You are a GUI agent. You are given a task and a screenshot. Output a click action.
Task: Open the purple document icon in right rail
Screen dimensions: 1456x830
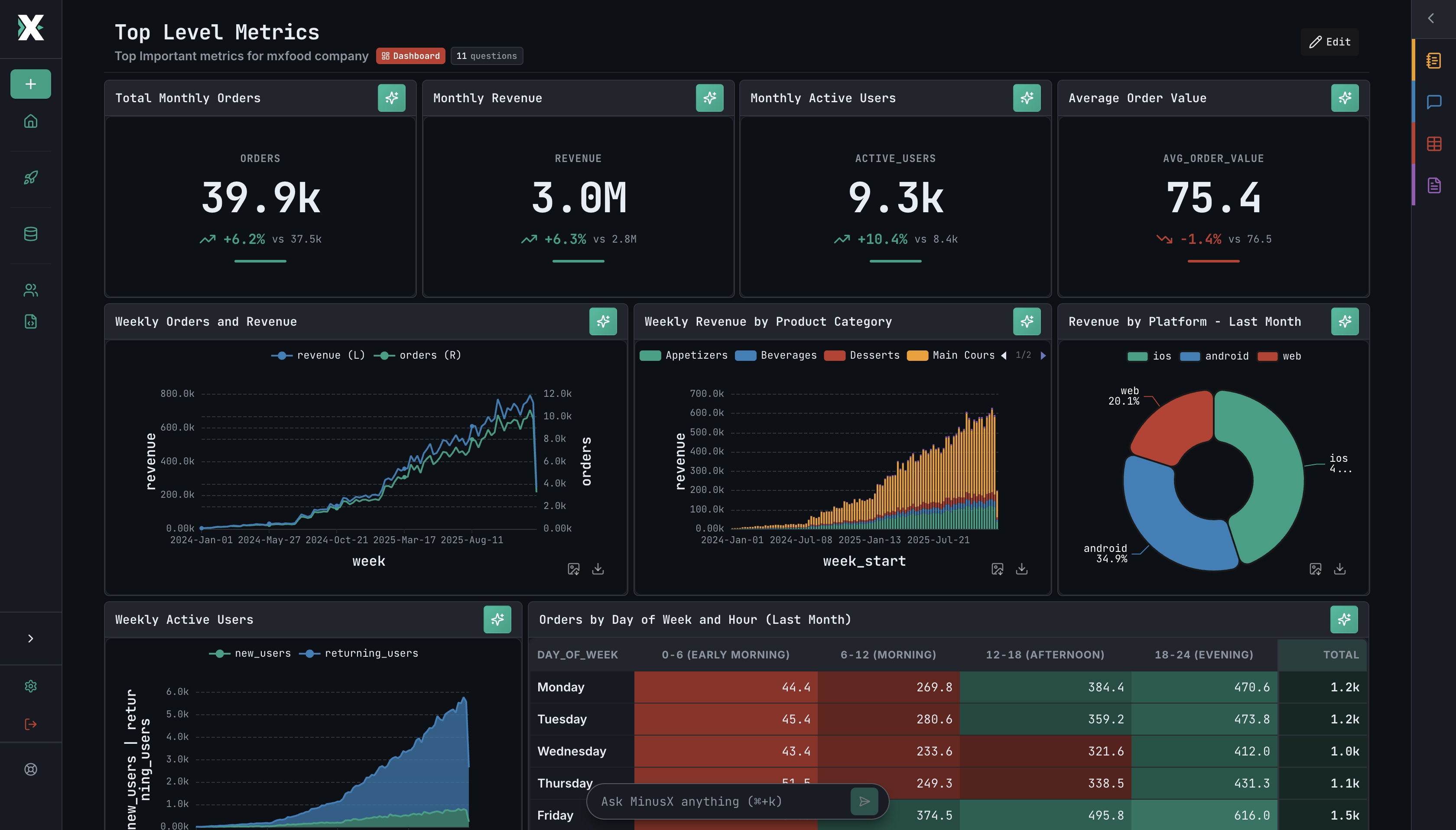point(1434,185)
